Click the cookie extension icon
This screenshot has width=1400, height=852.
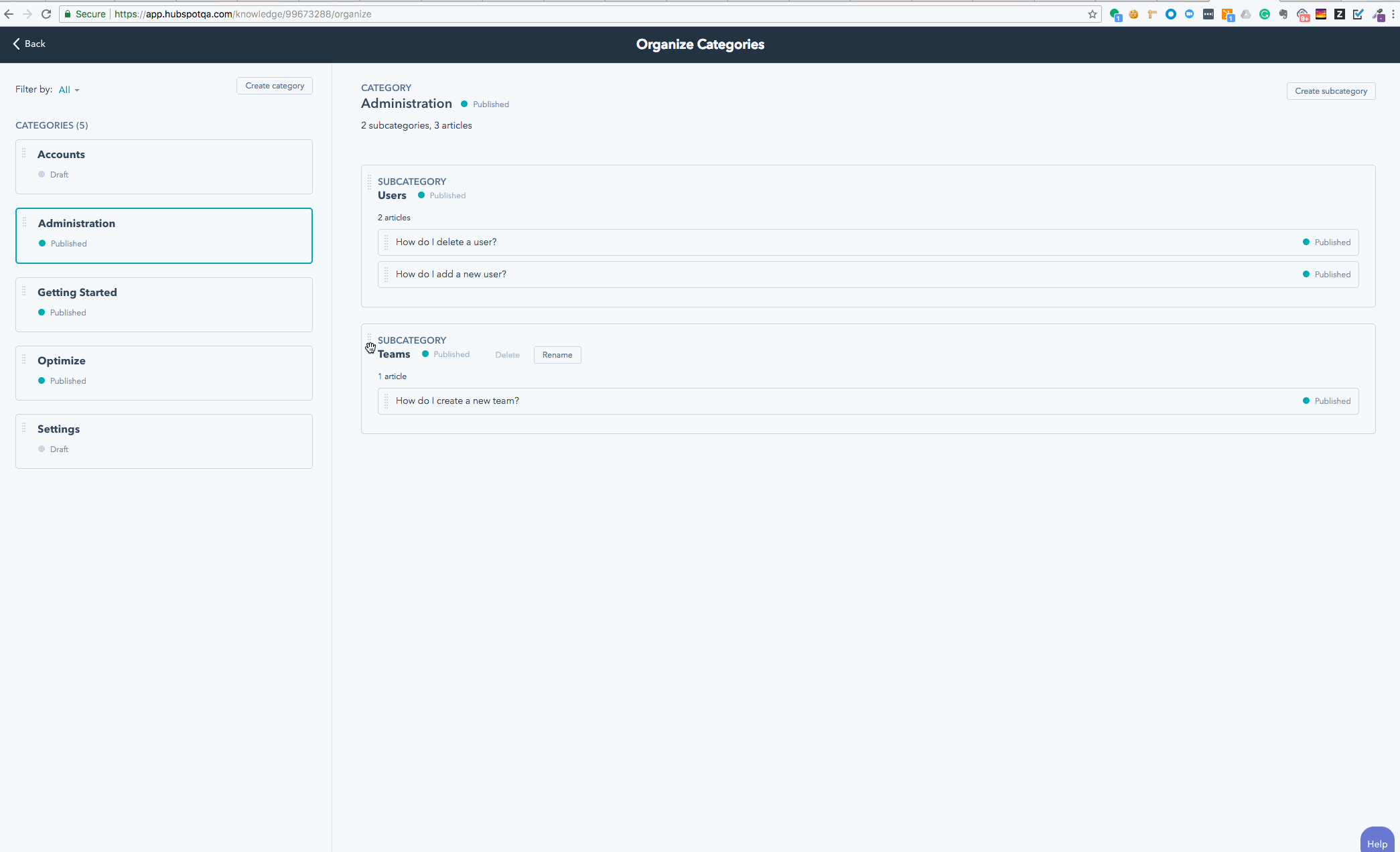pyautogui.click(x=1133, y=14)
